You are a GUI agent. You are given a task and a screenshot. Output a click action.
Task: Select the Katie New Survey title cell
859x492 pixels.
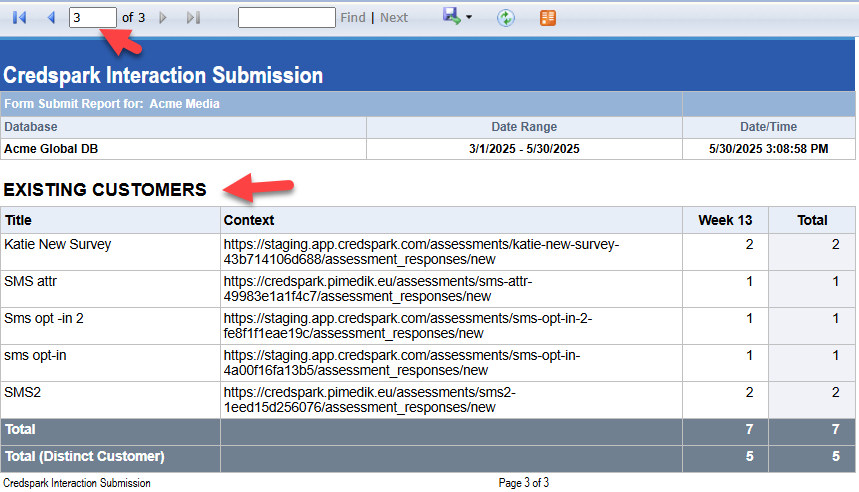point(58,244)
